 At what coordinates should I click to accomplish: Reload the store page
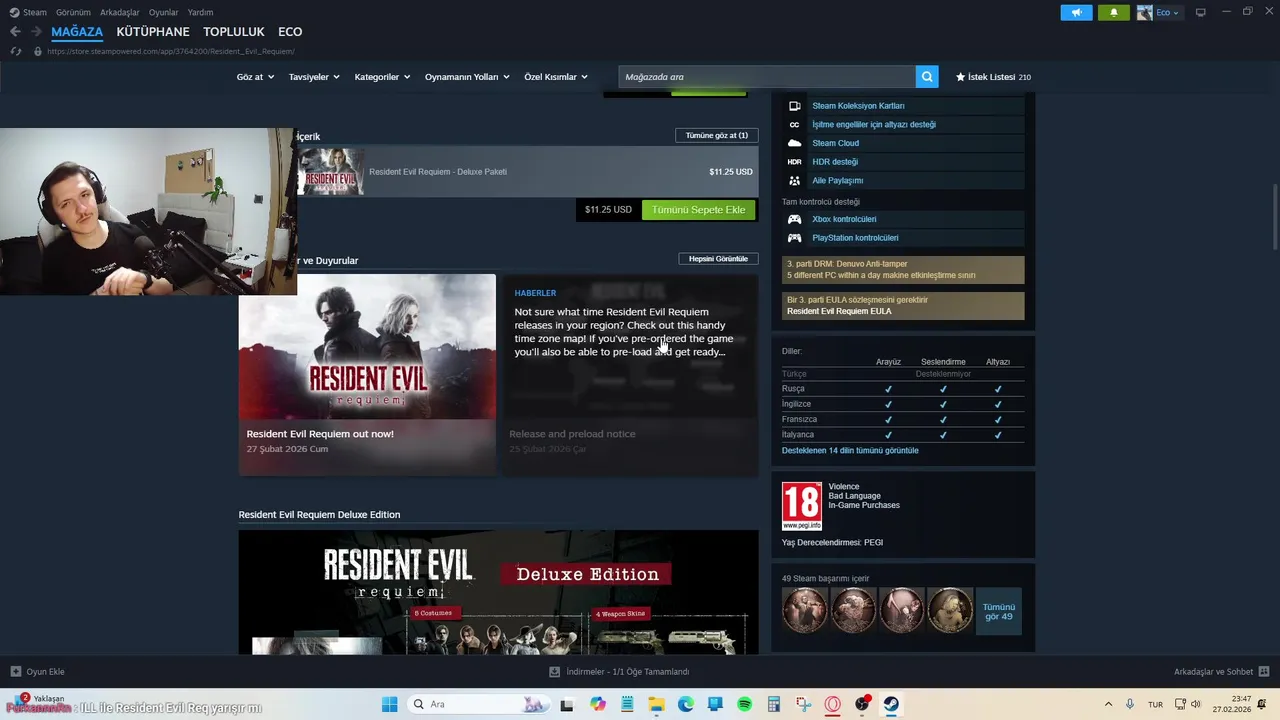tap(15, 51)
